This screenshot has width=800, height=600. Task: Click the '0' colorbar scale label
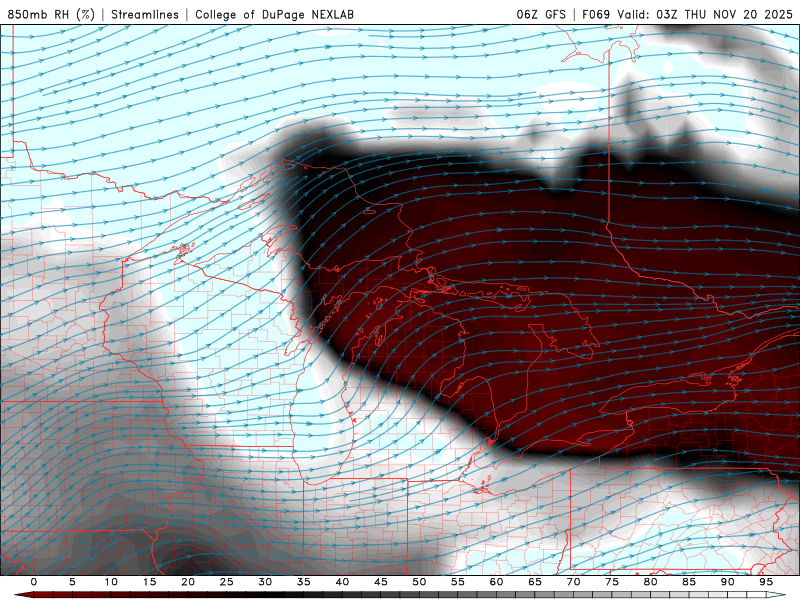click(34, 582)
